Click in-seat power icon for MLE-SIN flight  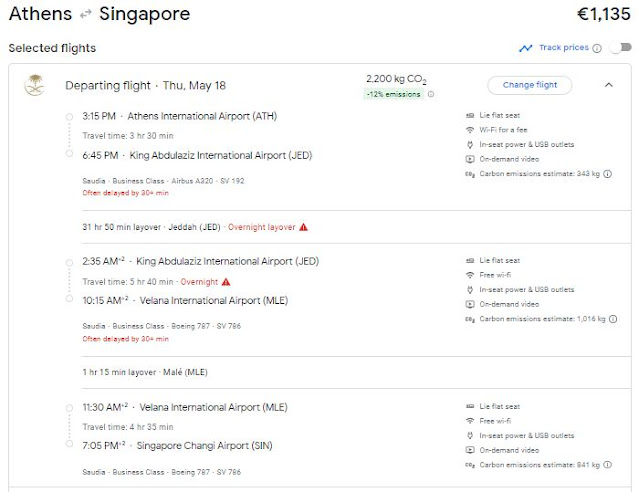(x=470, y=436)
